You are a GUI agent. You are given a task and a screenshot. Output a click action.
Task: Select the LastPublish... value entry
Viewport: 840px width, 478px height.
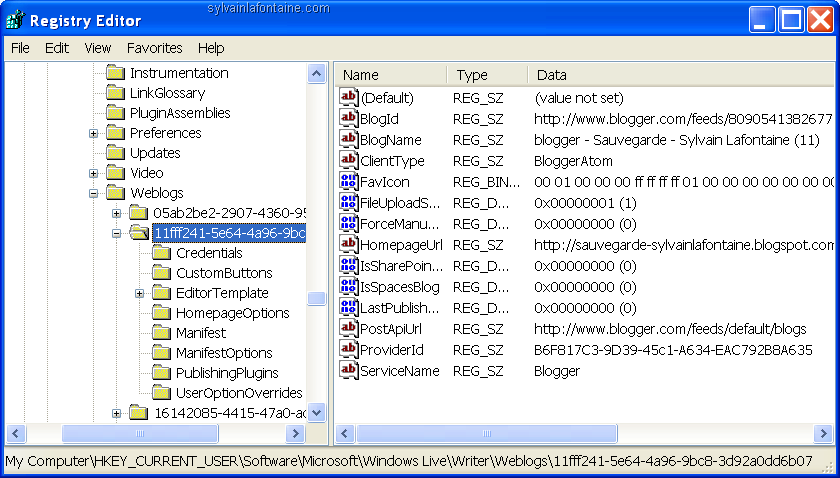tap(400, 308)
